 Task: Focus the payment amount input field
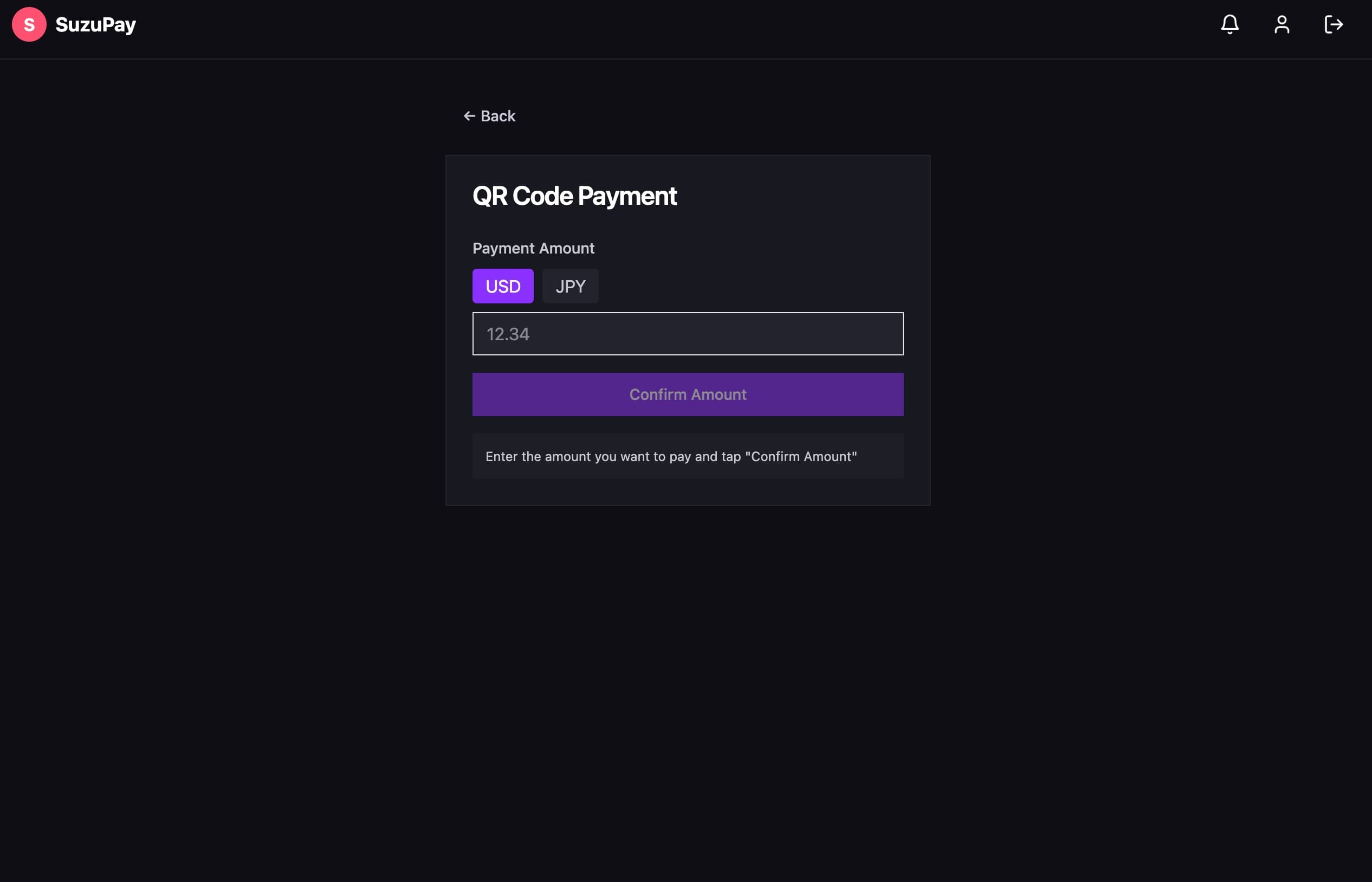pos(688,334)
